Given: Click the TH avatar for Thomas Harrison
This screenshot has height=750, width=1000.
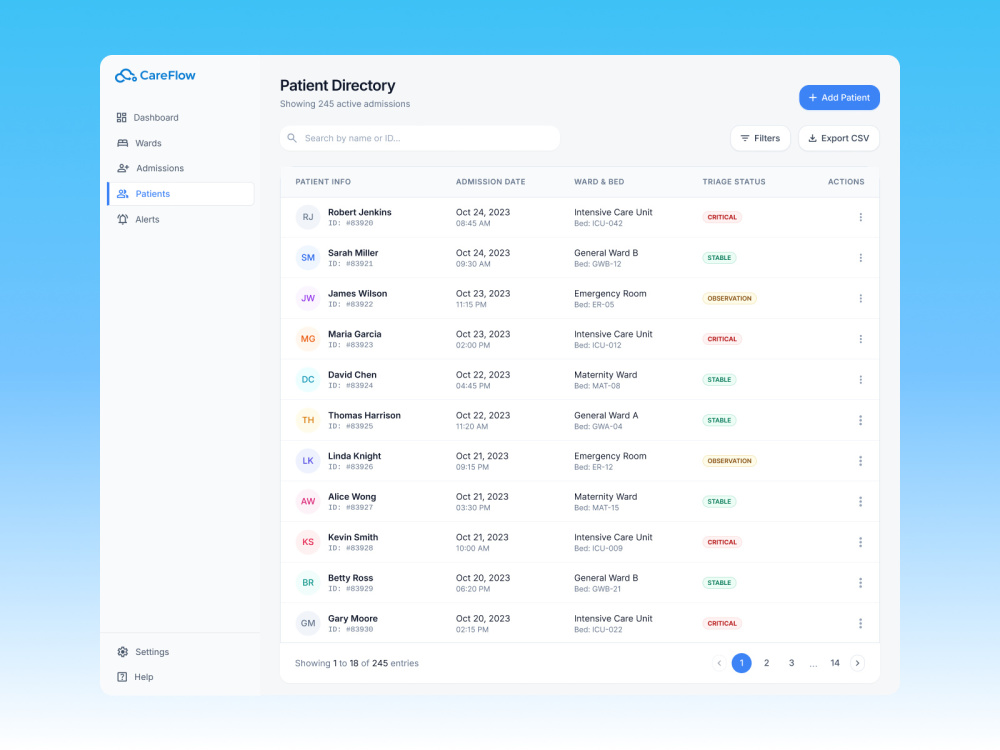Looking at the screenshot, I should coord(308,420).
